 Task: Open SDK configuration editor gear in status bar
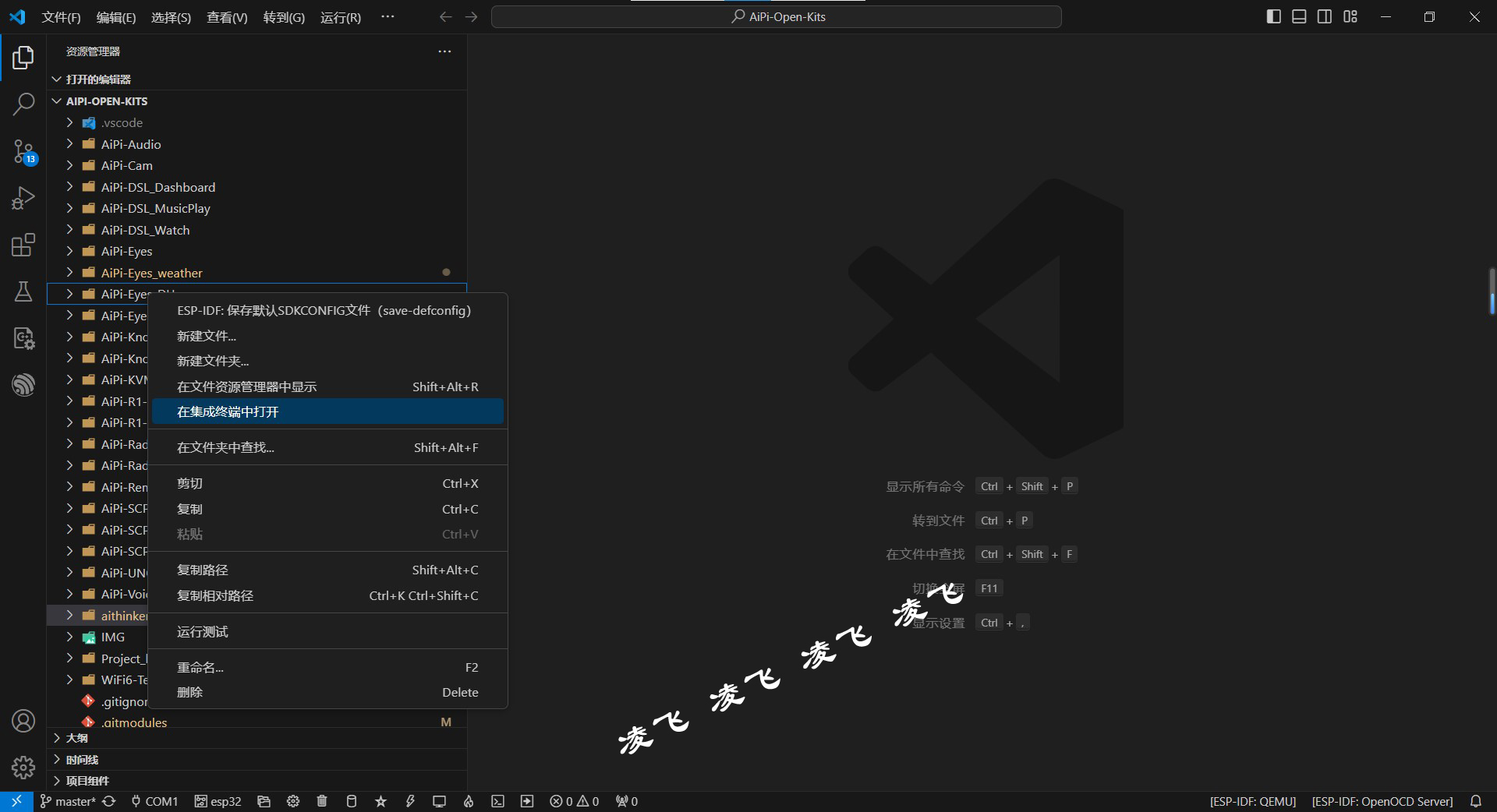293,801
